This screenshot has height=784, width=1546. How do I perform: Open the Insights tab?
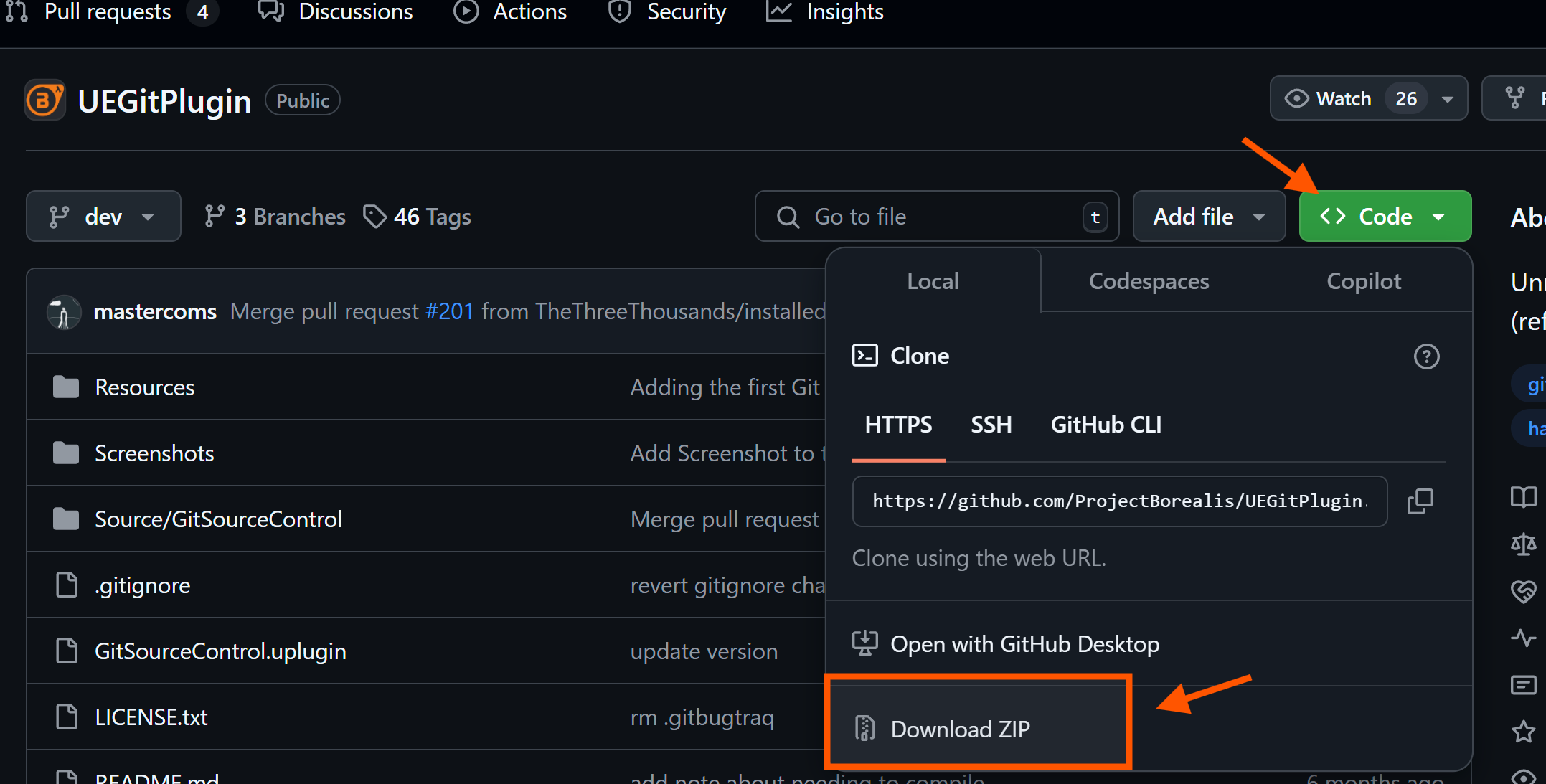pos(825,12)
